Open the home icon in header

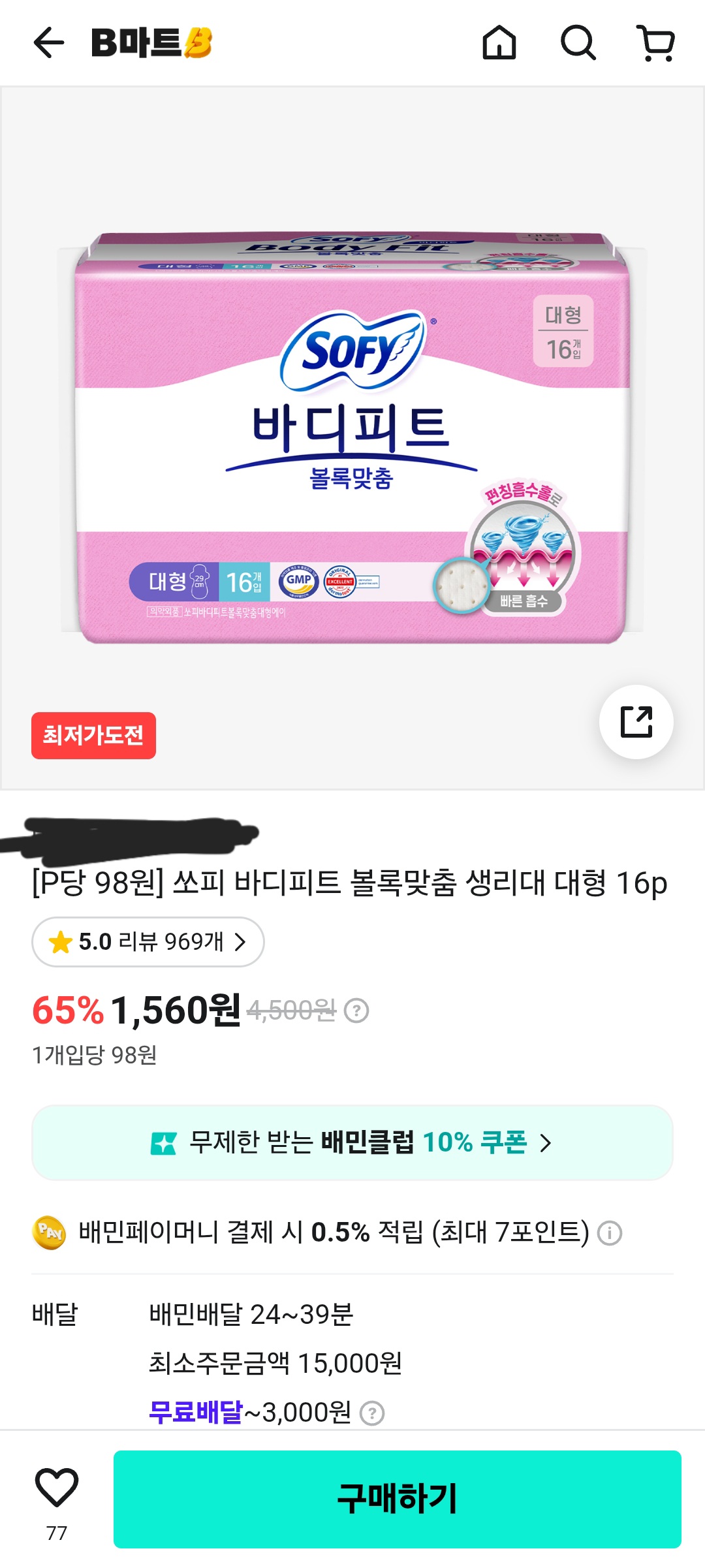[499, 43]
